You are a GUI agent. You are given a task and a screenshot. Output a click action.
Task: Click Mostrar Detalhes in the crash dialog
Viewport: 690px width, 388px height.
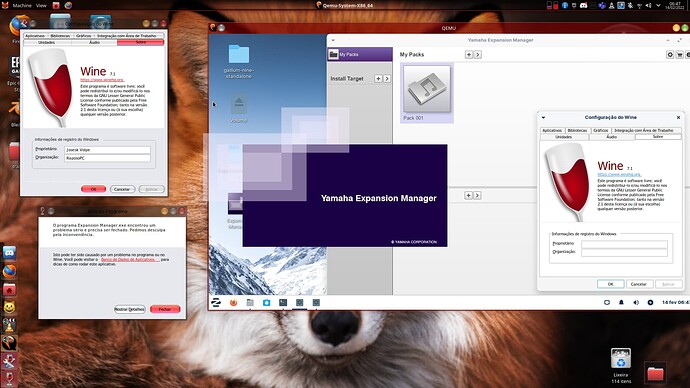pos(129,309)
